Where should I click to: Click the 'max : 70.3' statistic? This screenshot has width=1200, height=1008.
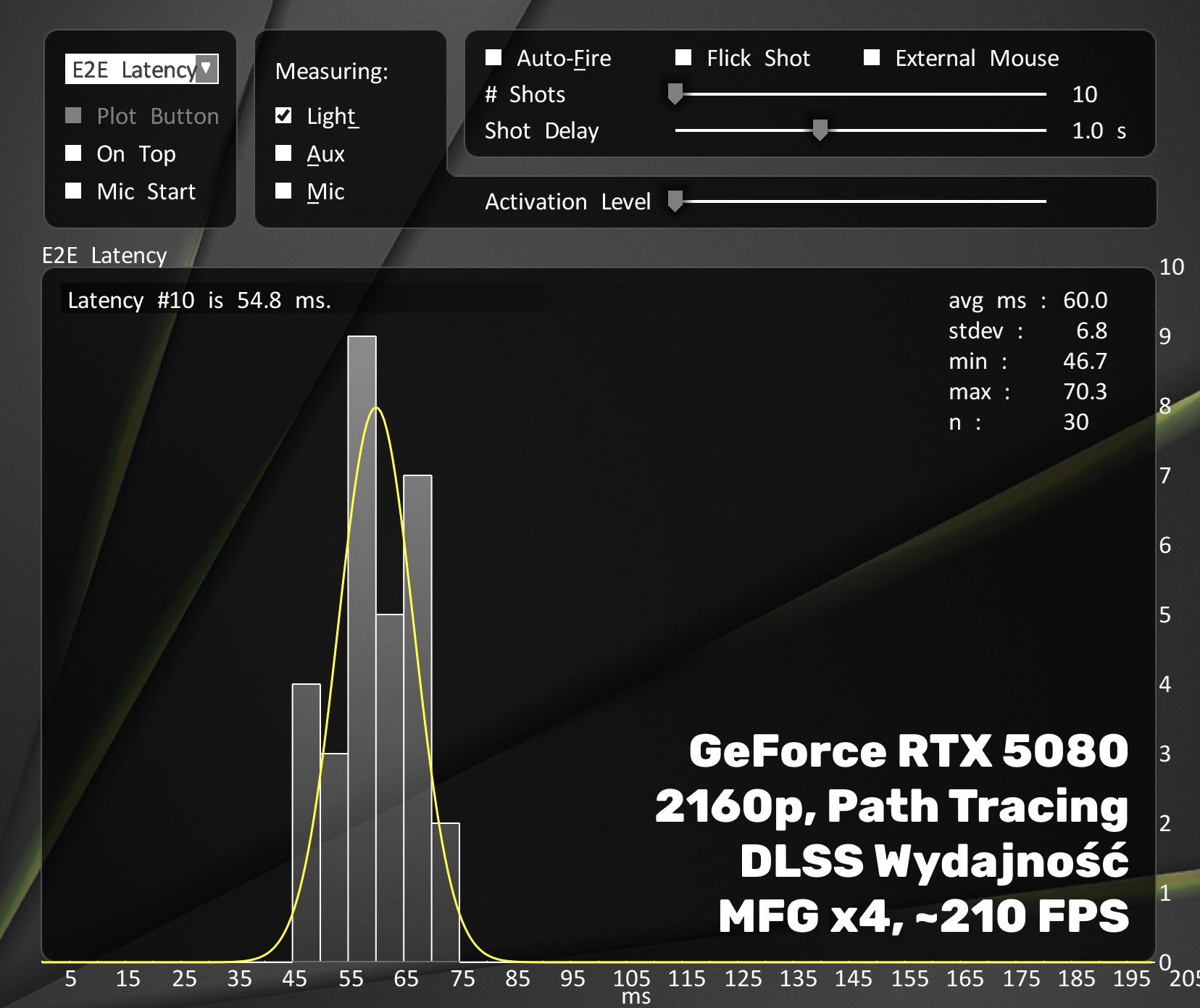point(1028,391)
